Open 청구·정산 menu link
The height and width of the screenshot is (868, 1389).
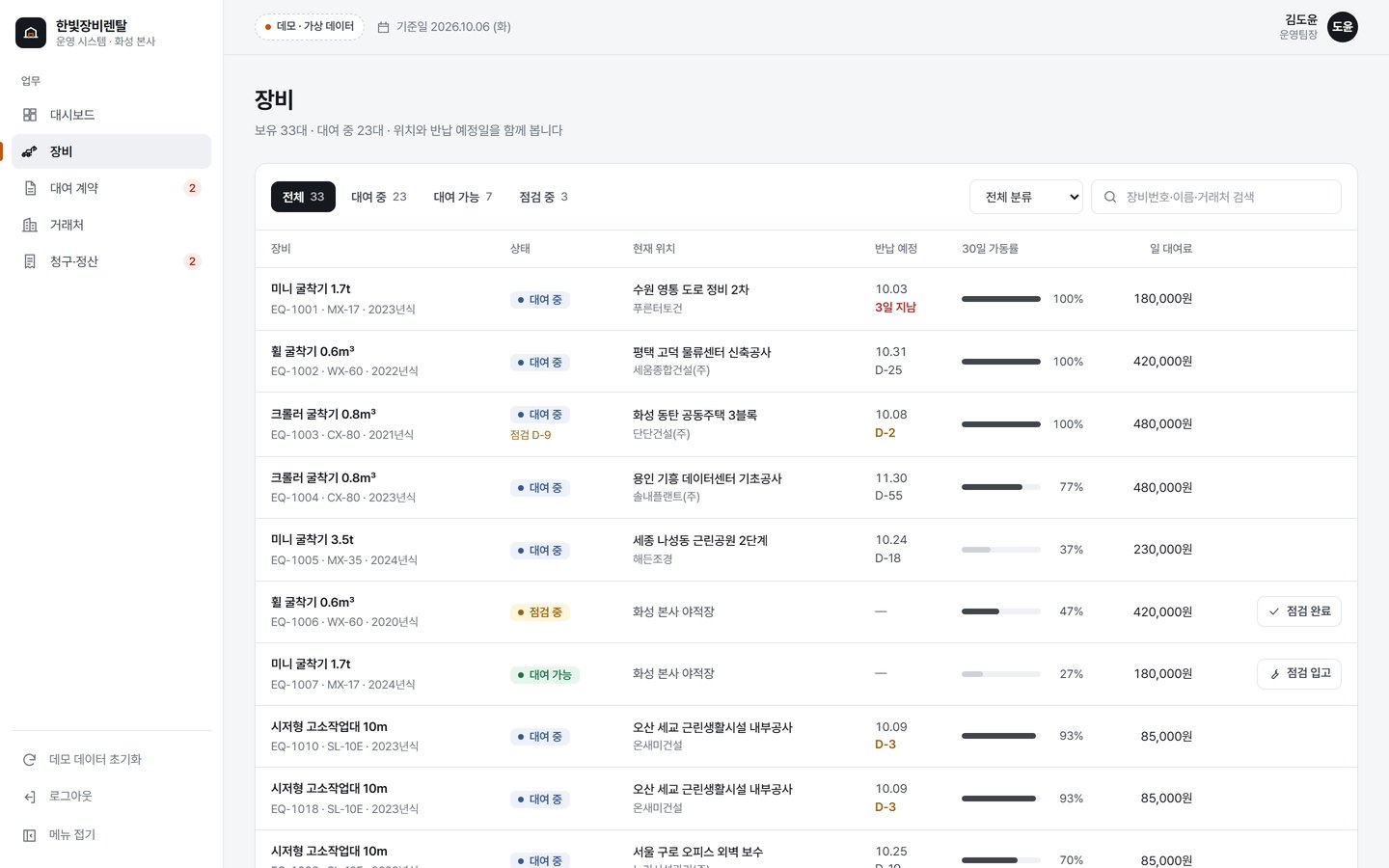(111, 261)
